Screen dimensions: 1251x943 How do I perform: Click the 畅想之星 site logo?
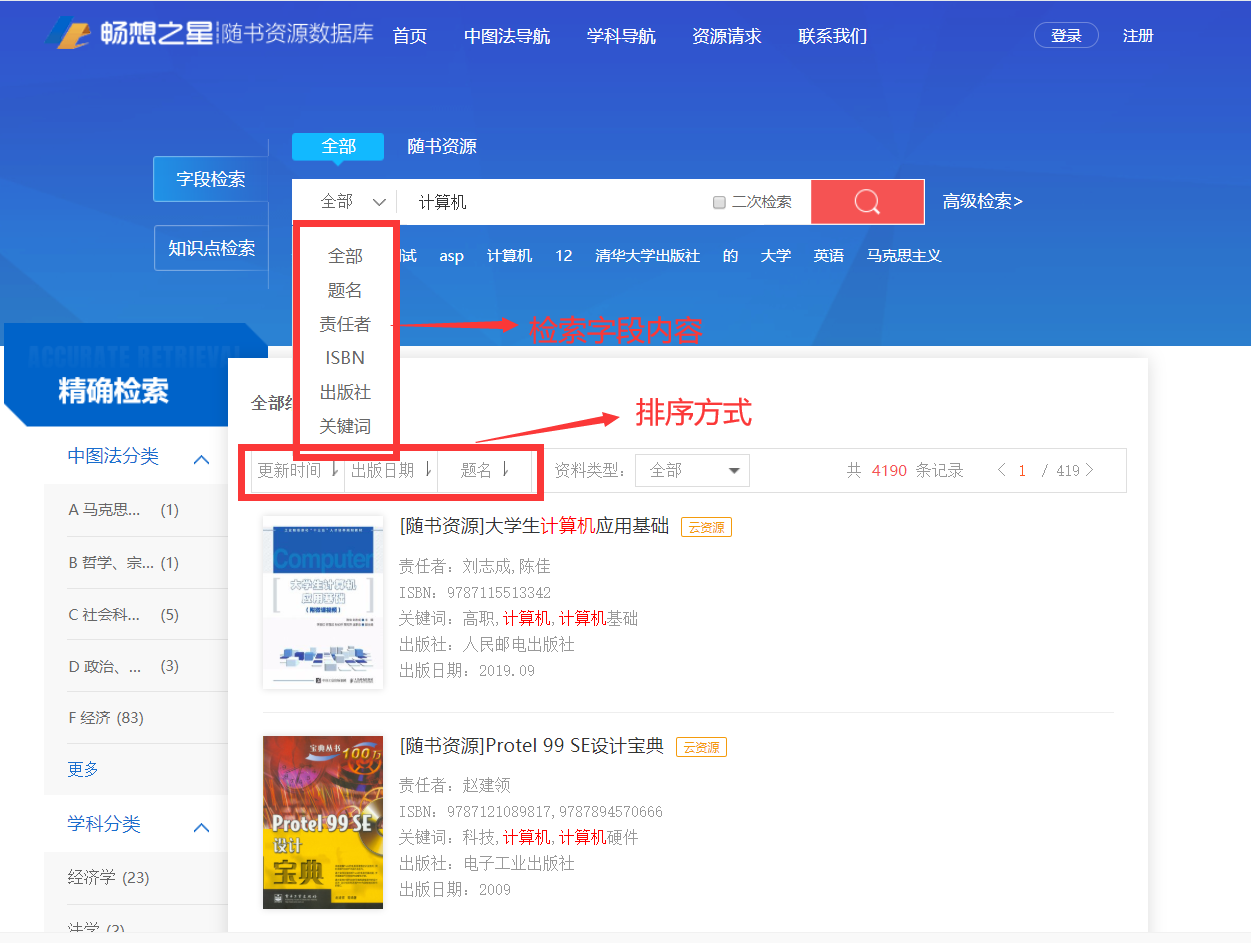point(130,34)
